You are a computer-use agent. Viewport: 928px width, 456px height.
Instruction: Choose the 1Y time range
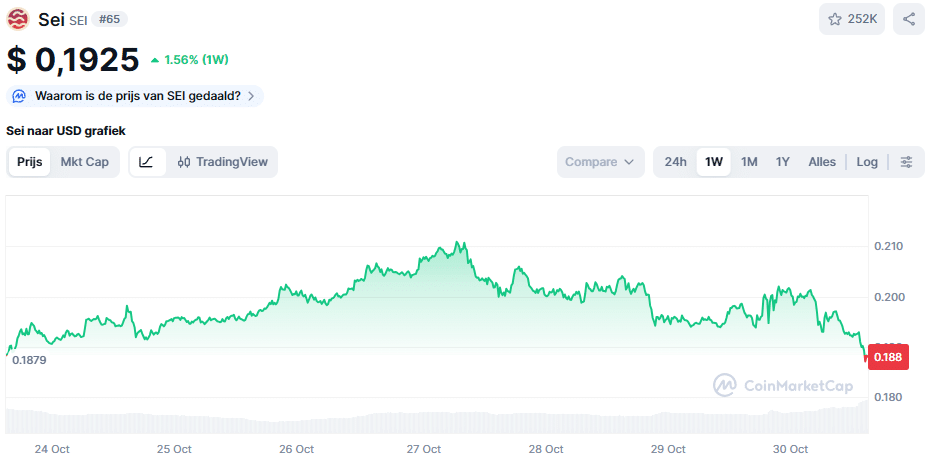tap(782, 162)
